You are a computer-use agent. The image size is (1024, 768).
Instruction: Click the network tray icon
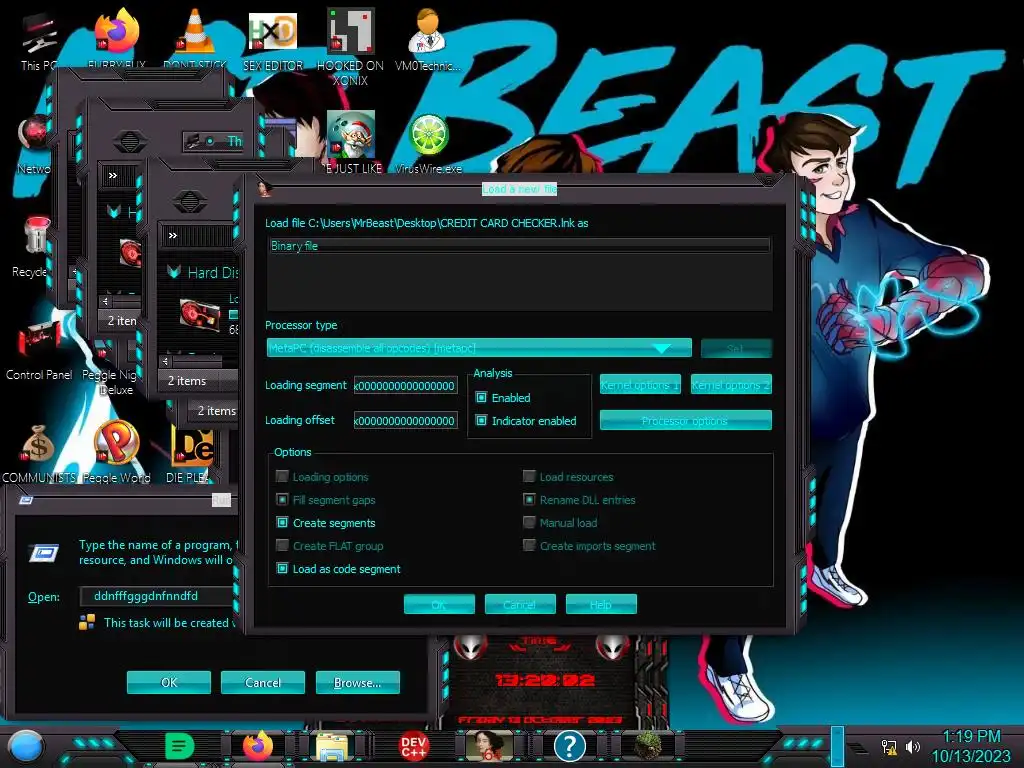click(x=889, y=746)
